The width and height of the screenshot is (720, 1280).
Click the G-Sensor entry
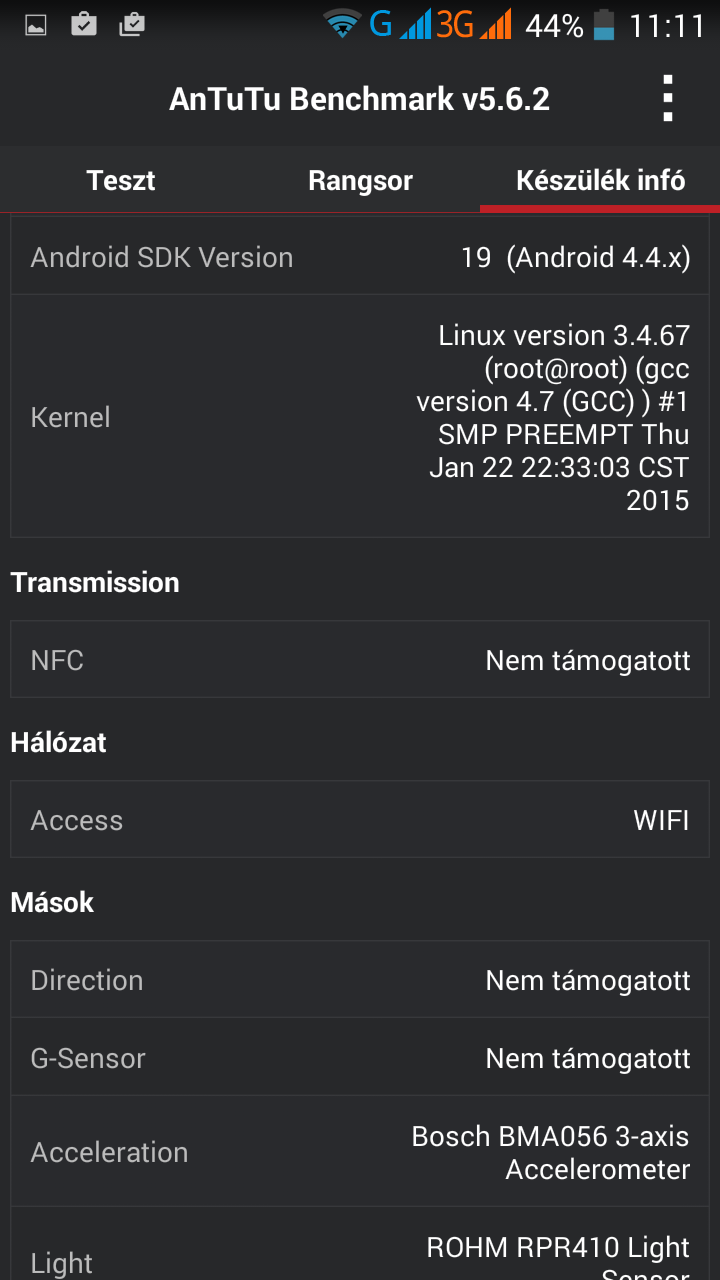(360, 1057)
